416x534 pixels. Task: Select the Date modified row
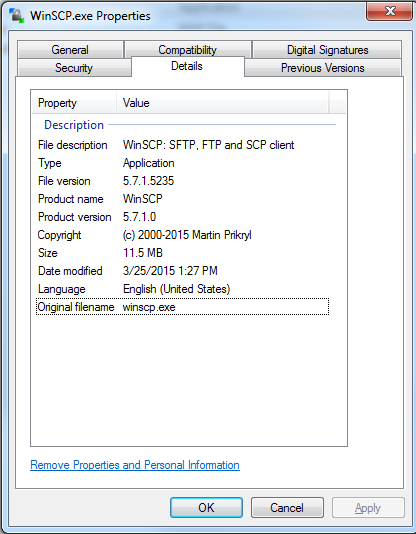coord(182,271)
